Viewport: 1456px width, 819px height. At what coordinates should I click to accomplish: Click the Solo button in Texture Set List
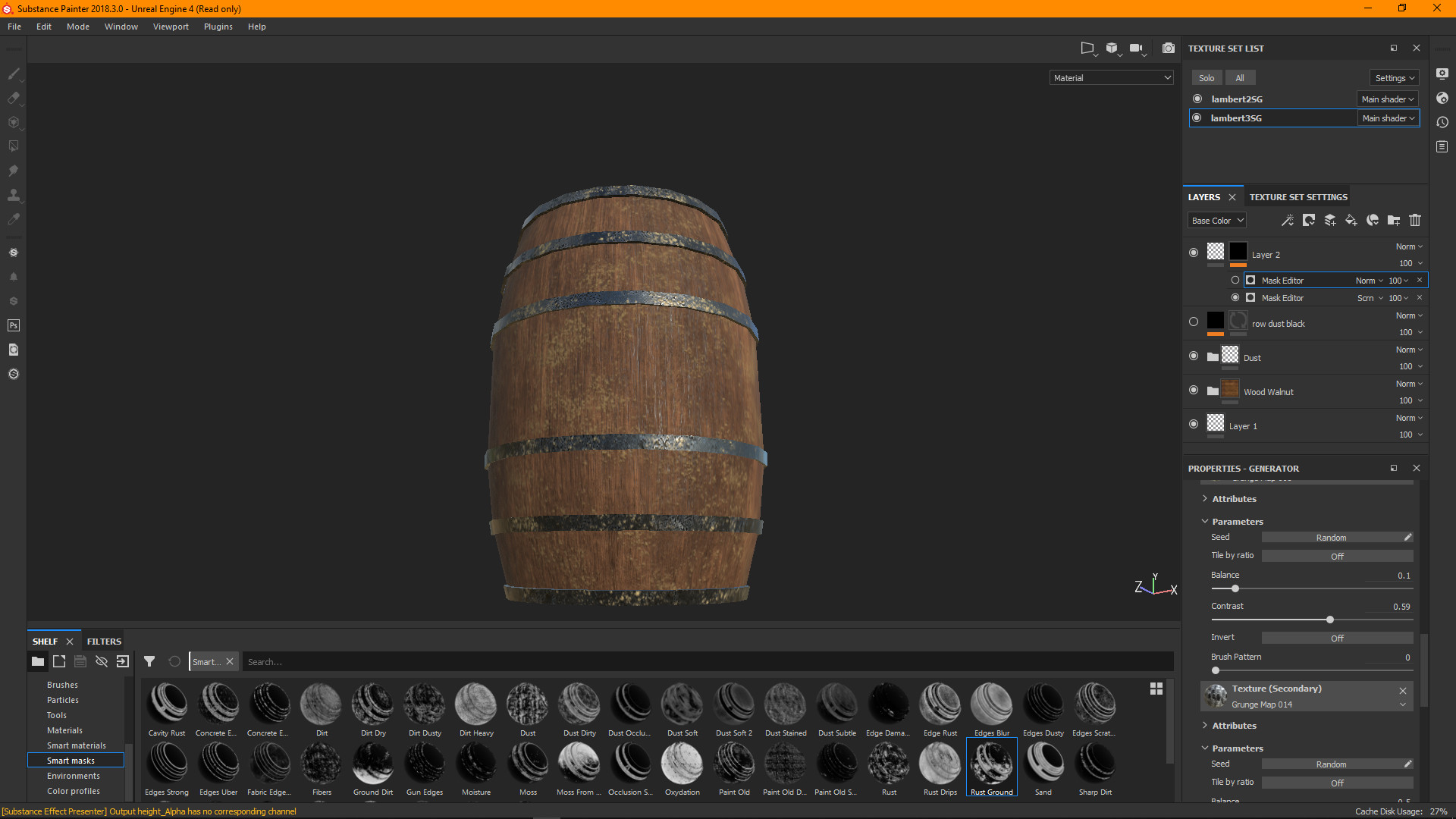1207,77
